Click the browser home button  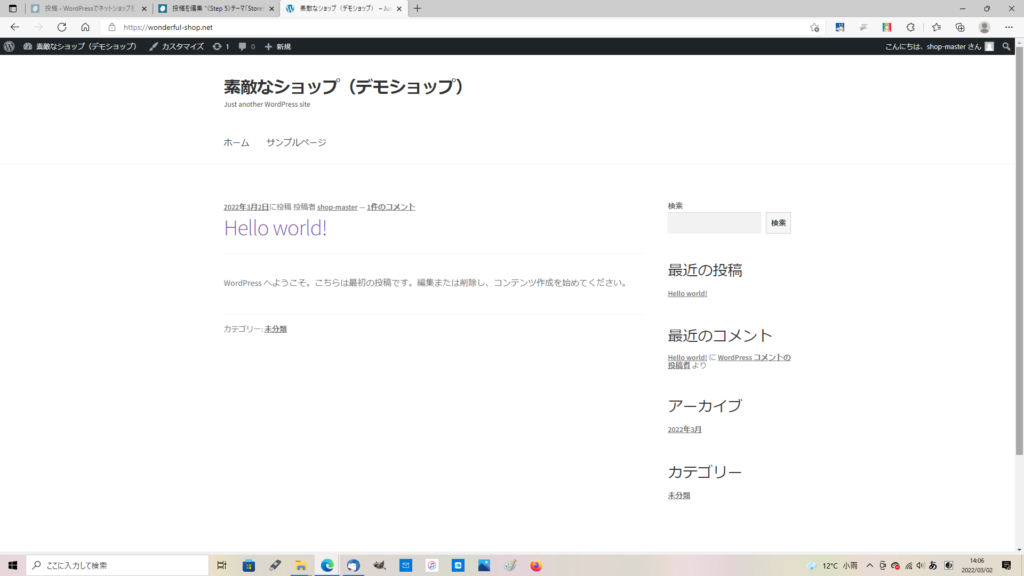click(85, 27)
